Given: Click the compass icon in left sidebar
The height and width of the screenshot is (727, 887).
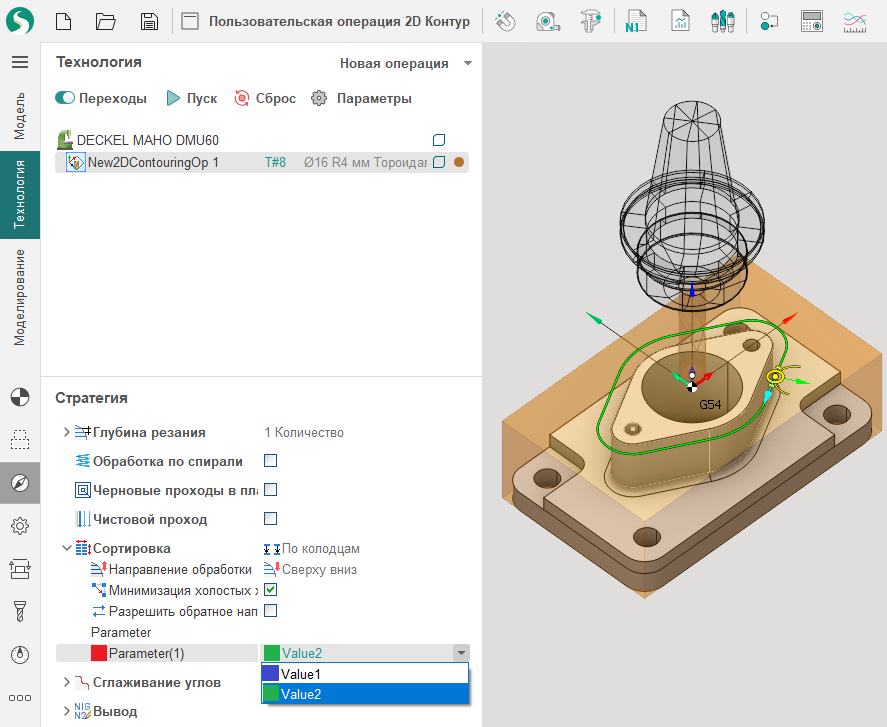Looking at the screenshot, I should tap(20, 483).
